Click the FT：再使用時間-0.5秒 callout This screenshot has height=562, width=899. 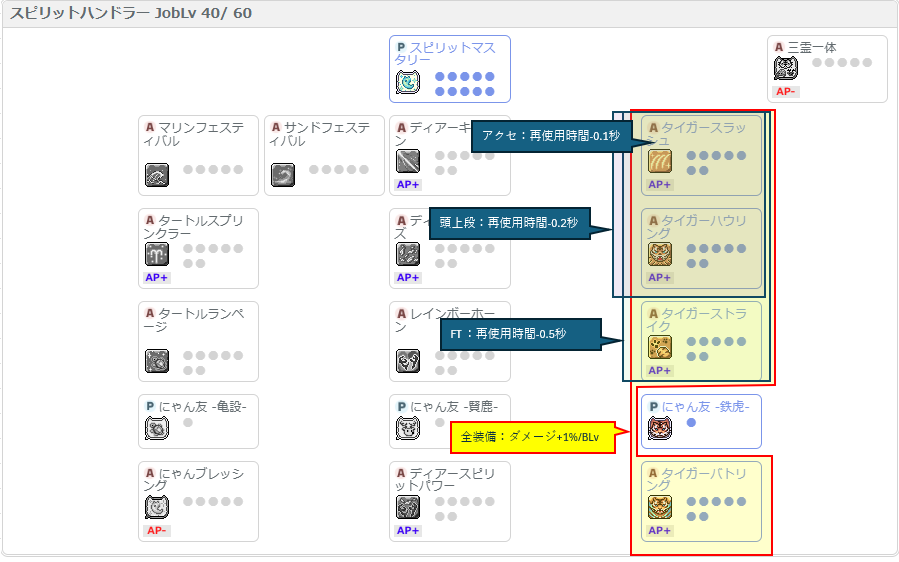[521, 334]
